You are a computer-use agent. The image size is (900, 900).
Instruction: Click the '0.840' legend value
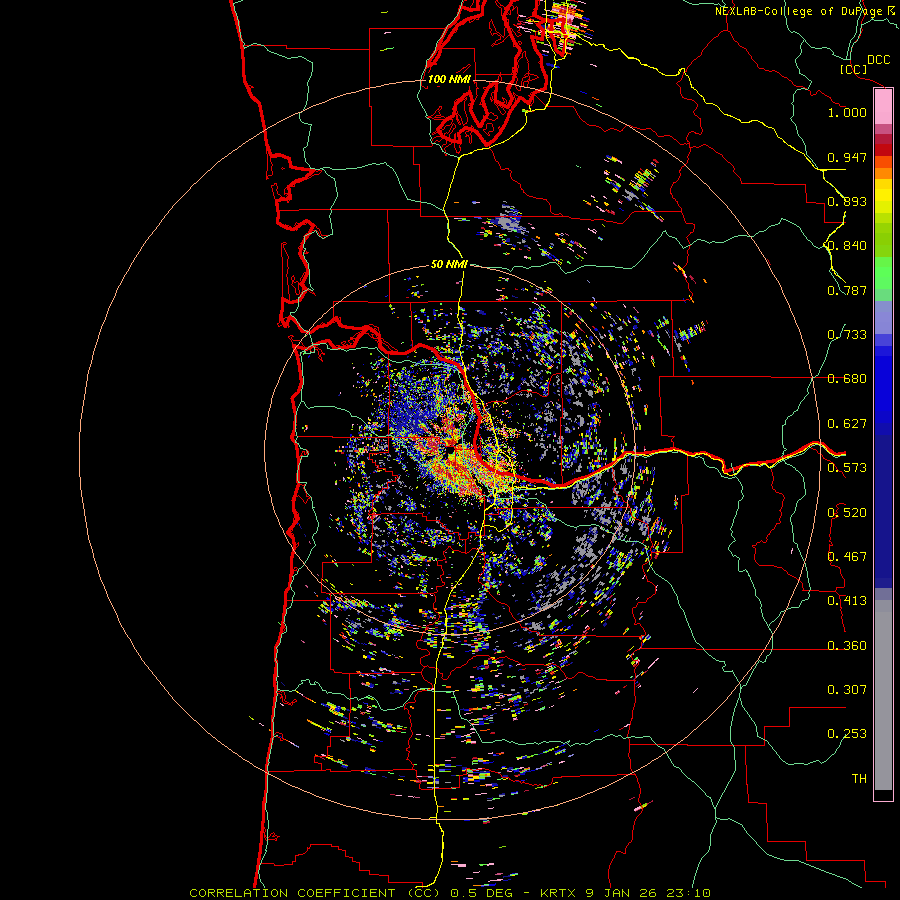pos(847,246)
